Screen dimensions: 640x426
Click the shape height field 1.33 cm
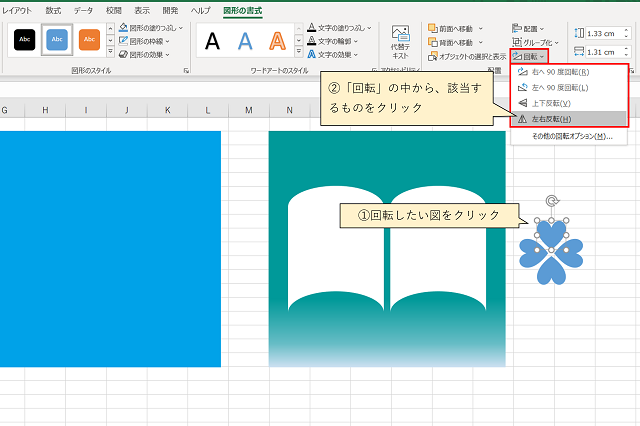[603, 33]
